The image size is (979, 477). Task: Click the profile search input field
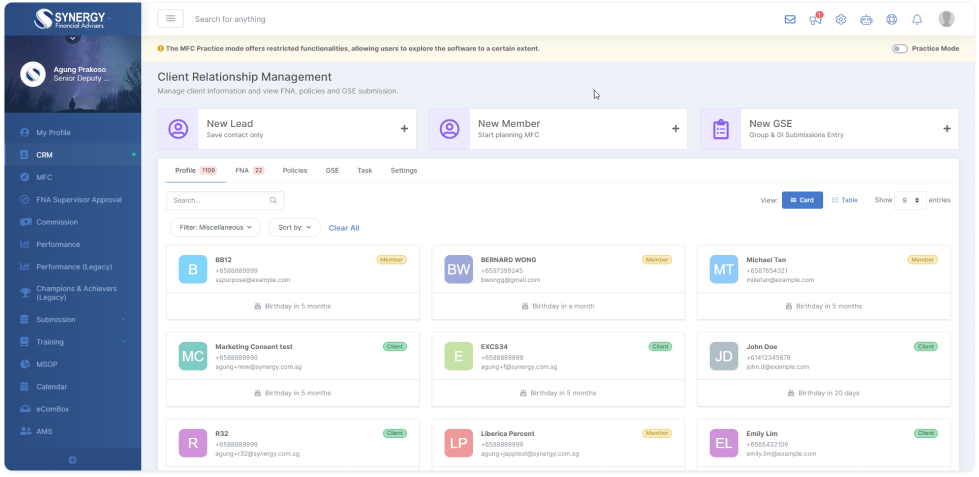220,200
